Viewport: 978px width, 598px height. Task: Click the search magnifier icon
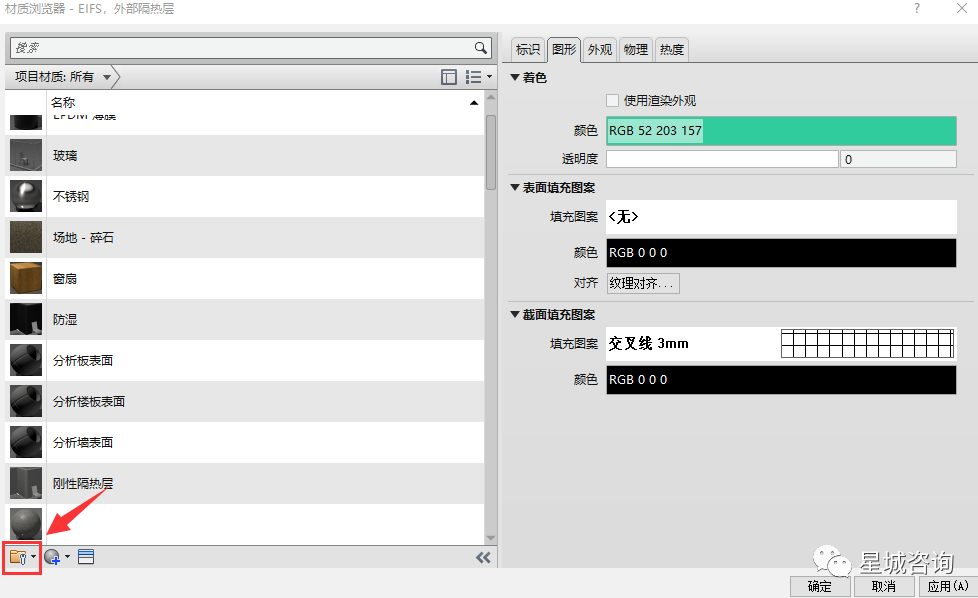[x=481, y=48]
